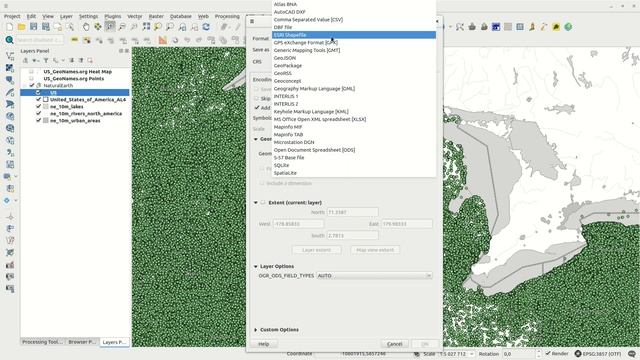The width and height of the screenshot is (640, 360).
Task: Click the blue calendar plugin icon
Action: pyautogui.click(x=496, y=27)
